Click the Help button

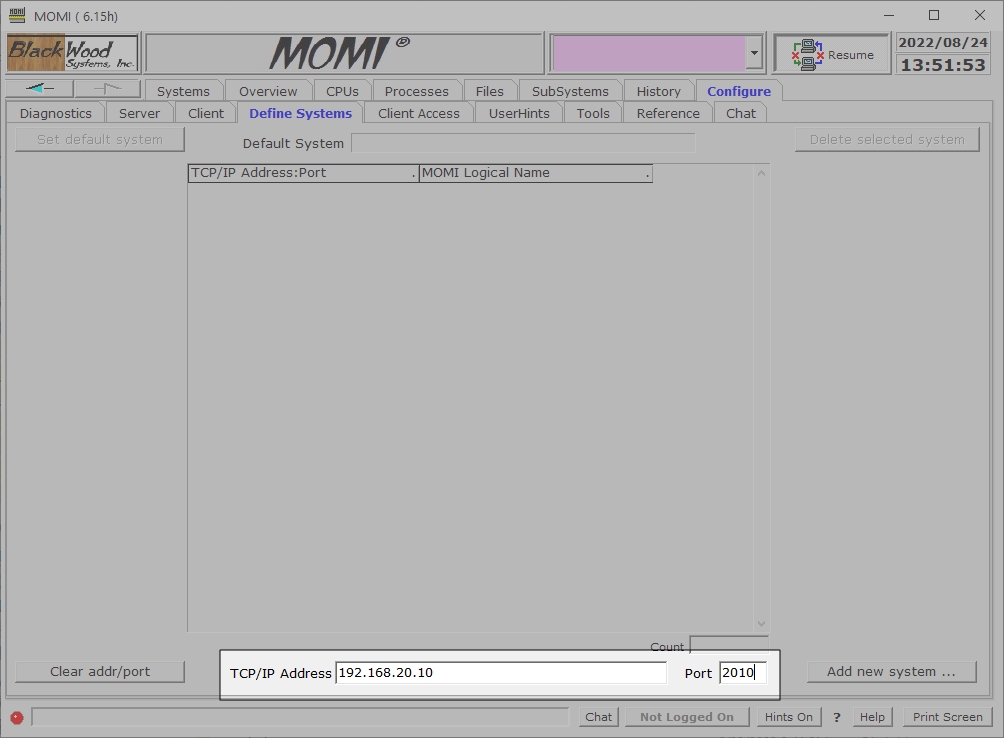tap(872, 717)
